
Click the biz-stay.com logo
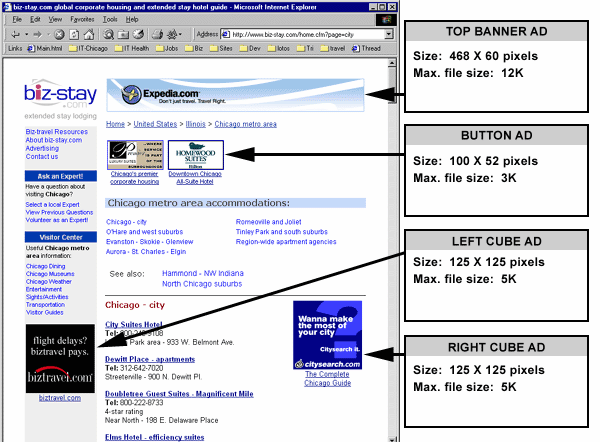click(x=60, y=94)
